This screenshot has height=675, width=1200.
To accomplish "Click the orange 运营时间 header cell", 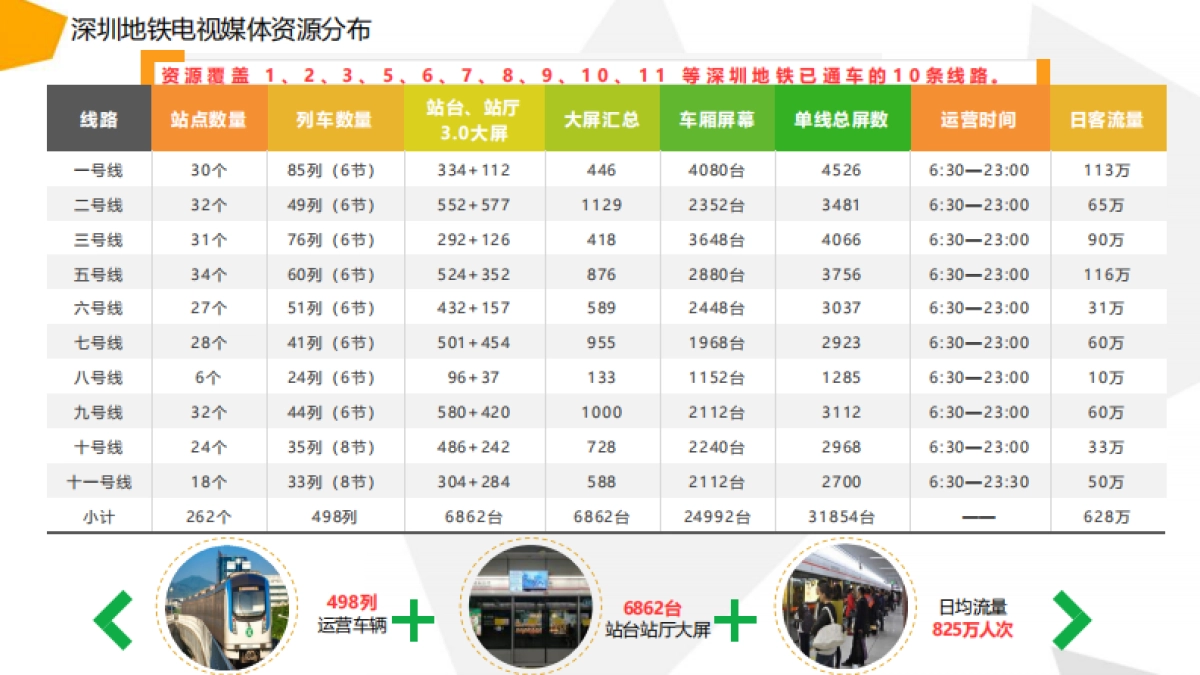I will click(975, 119).
